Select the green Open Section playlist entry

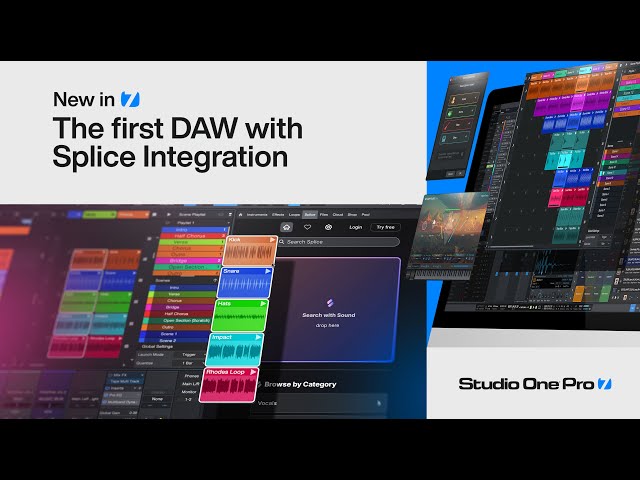click(187, 267)
